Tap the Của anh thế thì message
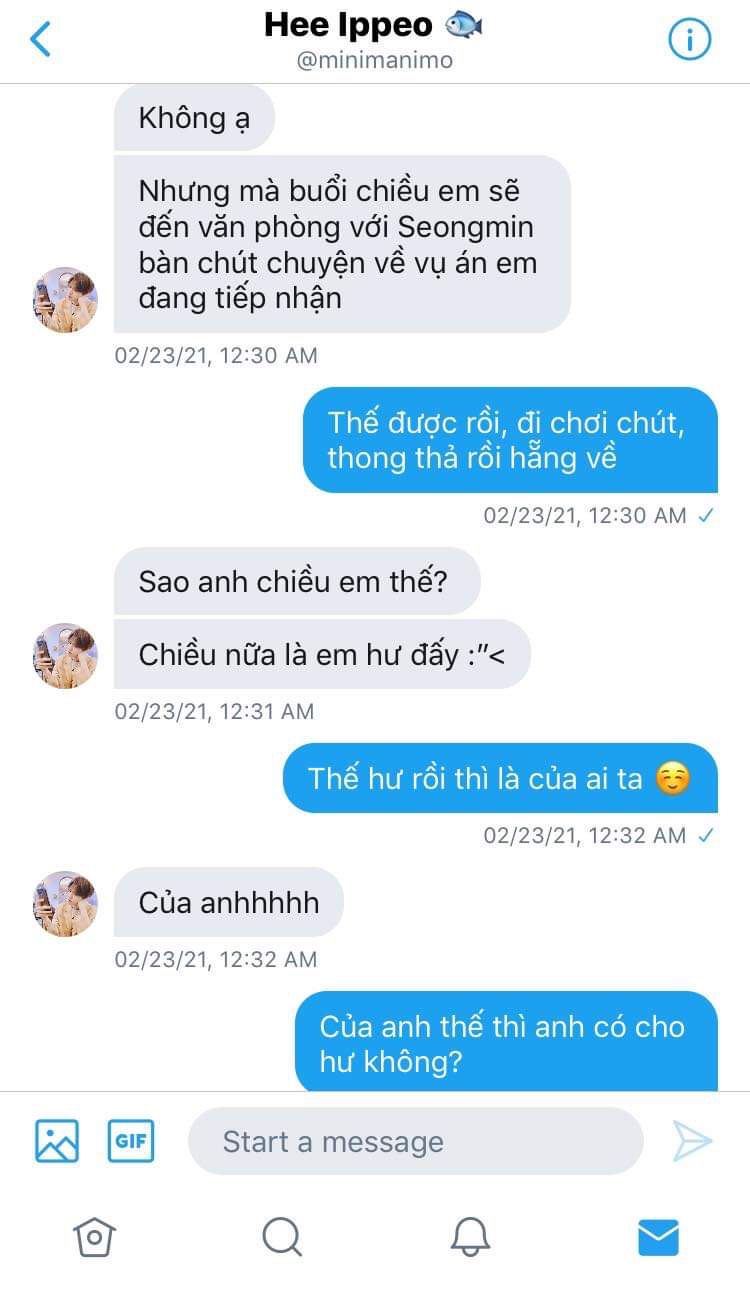The width and height of the screenshot is (750, 1289). [x=506, y=1041]
